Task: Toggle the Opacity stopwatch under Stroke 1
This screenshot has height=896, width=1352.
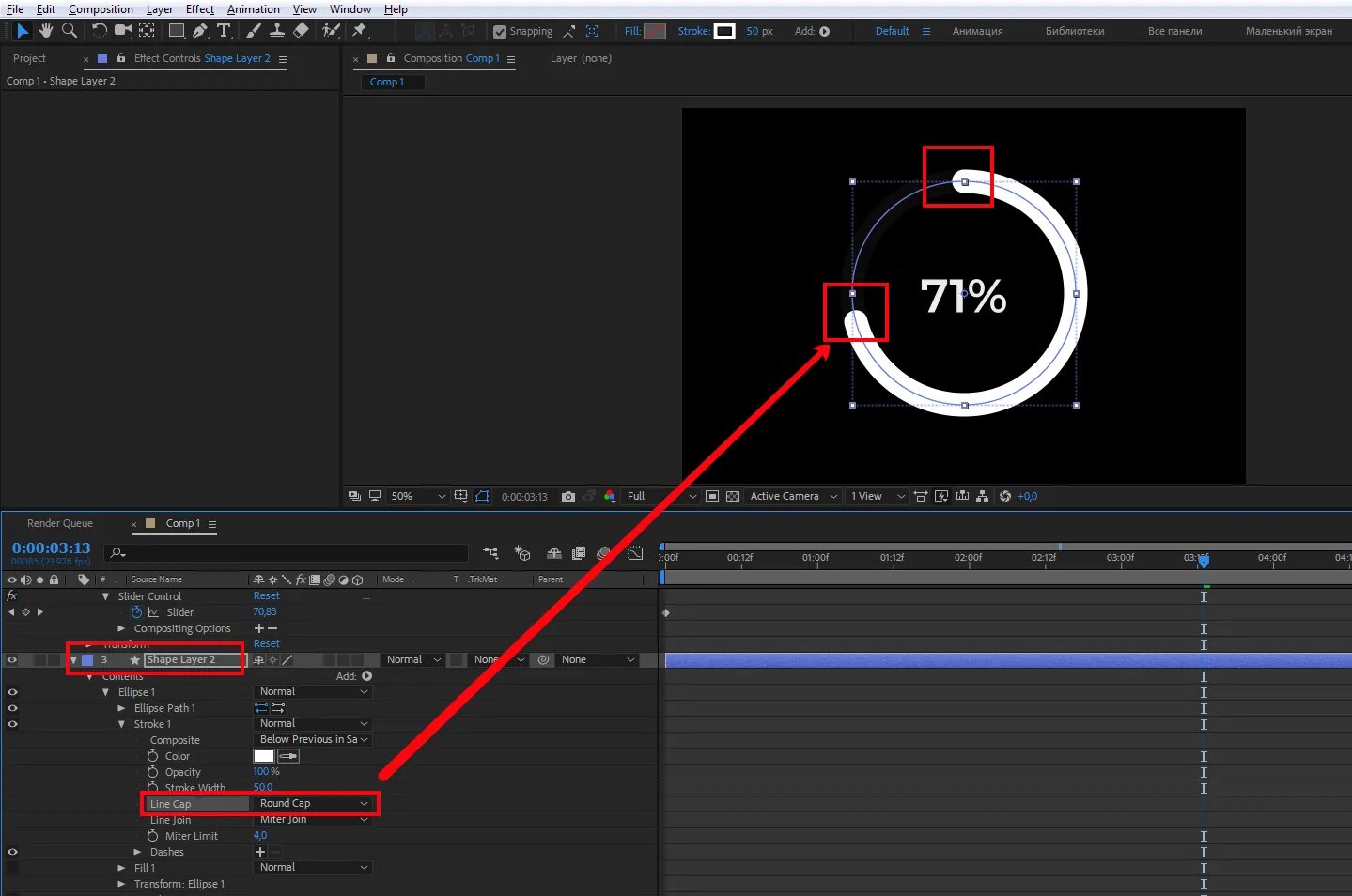Action: [152, 772]
